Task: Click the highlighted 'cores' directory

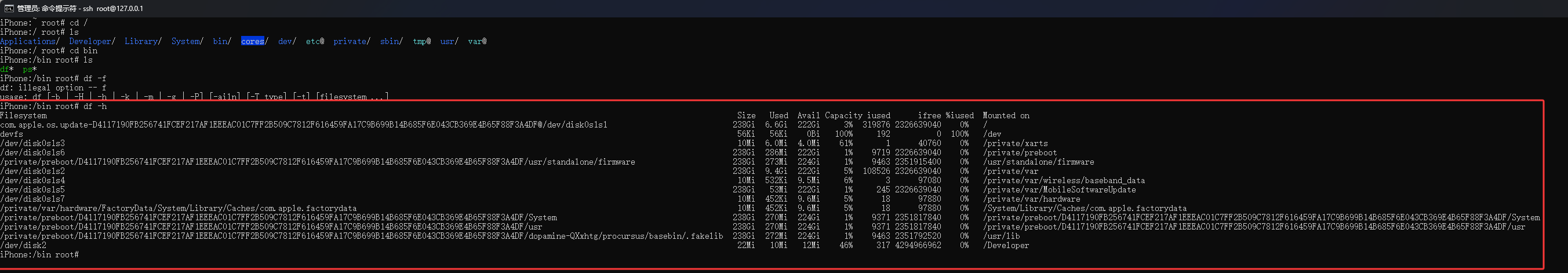Action: click(x=252, y=41)
